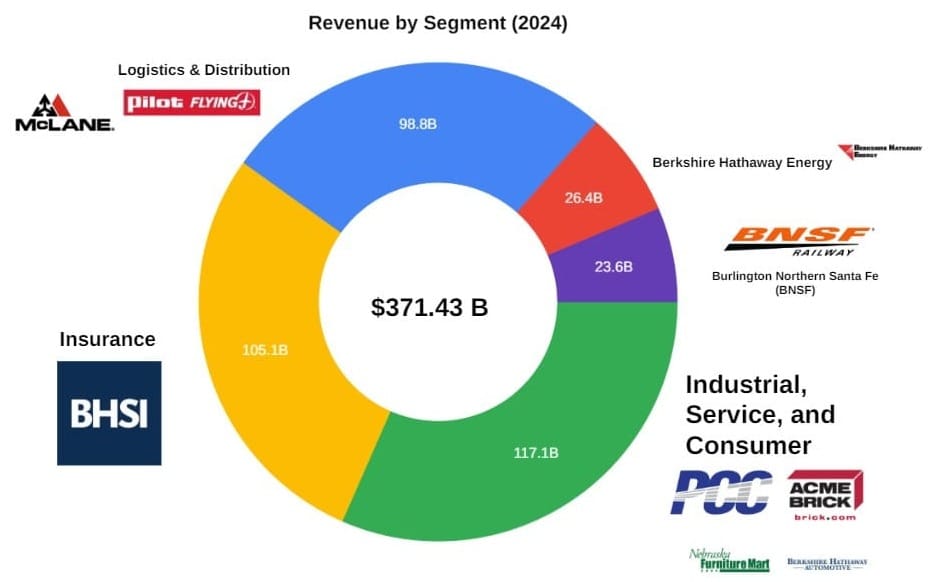Viewport: 931px width, 582px height.
Task: Click the Logistics & Distribution label
Action: click(x=204, y=69)
